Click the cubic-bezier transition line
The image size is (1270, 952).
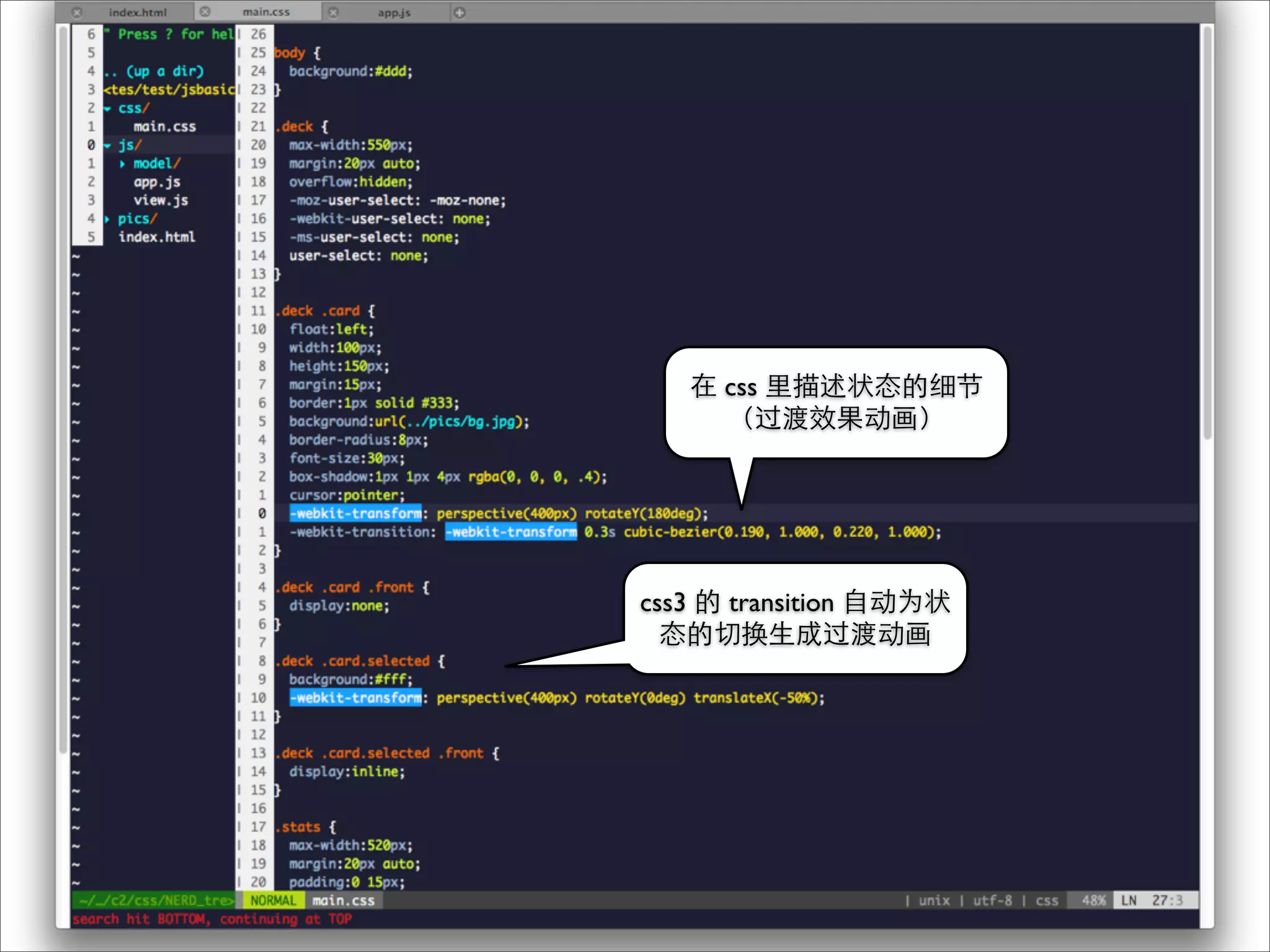[x=615, y=532]
